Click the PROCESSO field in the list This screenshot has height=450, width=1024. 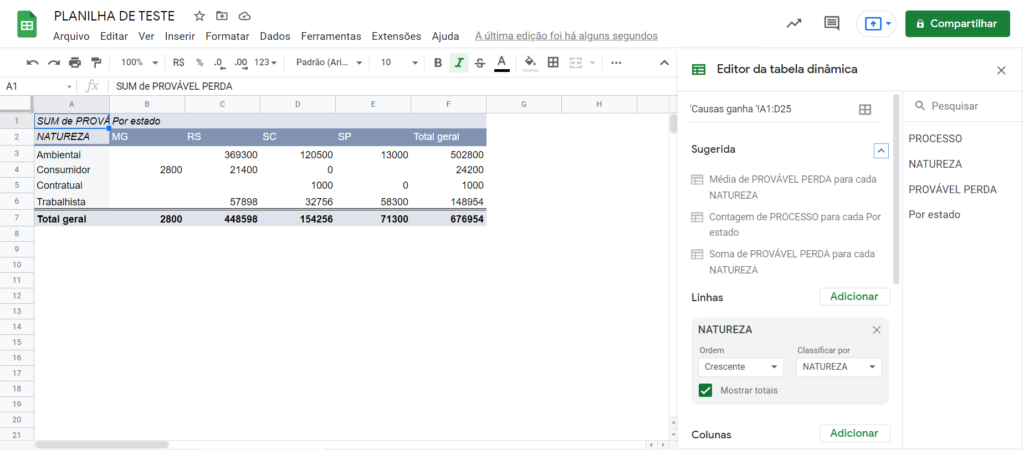pos(935,138)
